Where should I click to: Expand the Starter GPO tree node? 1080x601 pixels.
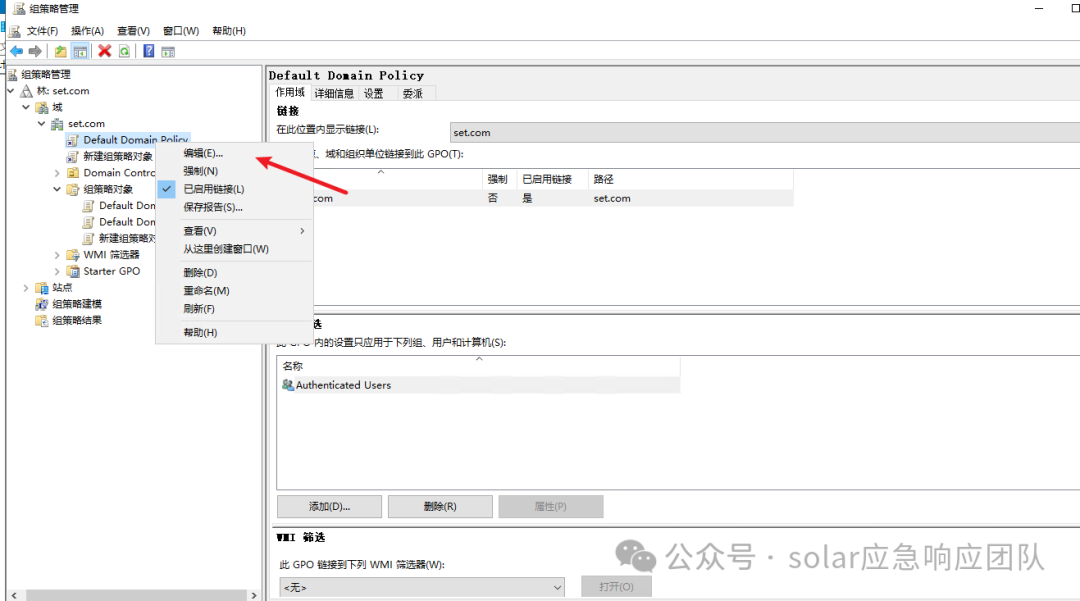coord(58,271)
